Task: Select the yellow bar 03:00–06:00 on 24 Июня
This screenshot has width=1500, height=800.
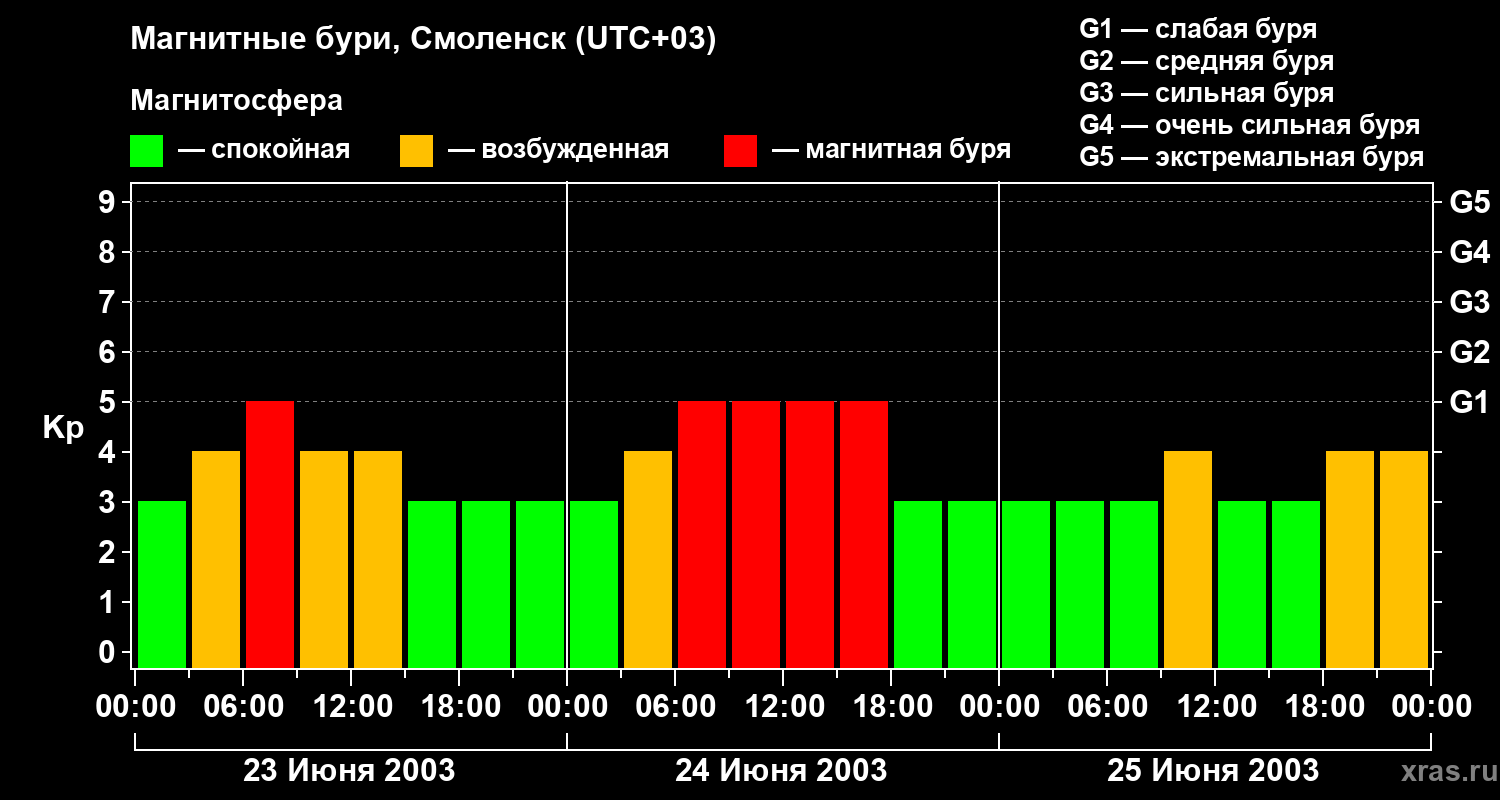Action: 648,559
